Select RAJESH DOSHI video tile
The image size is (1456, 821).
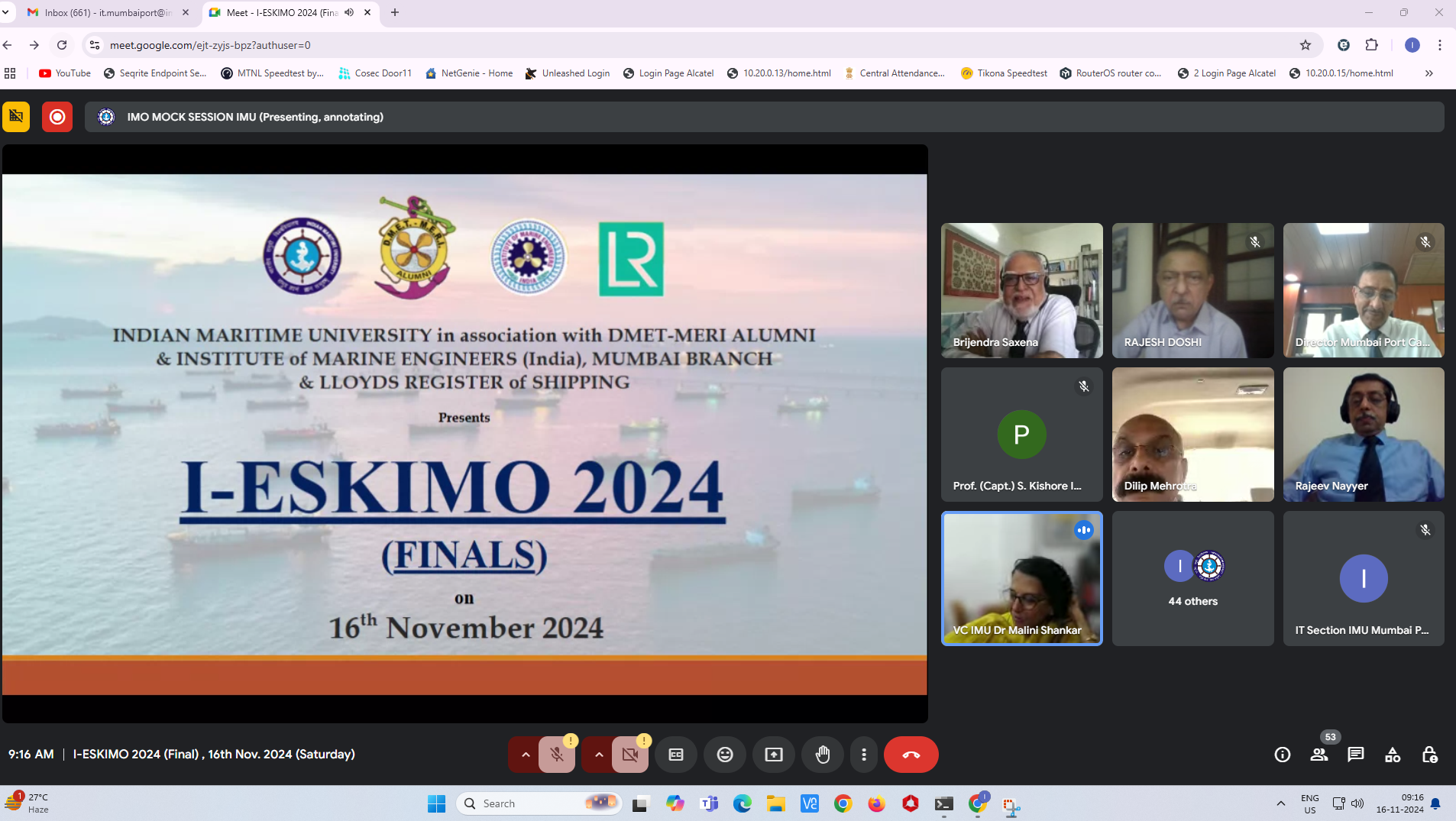[1193, 290]
